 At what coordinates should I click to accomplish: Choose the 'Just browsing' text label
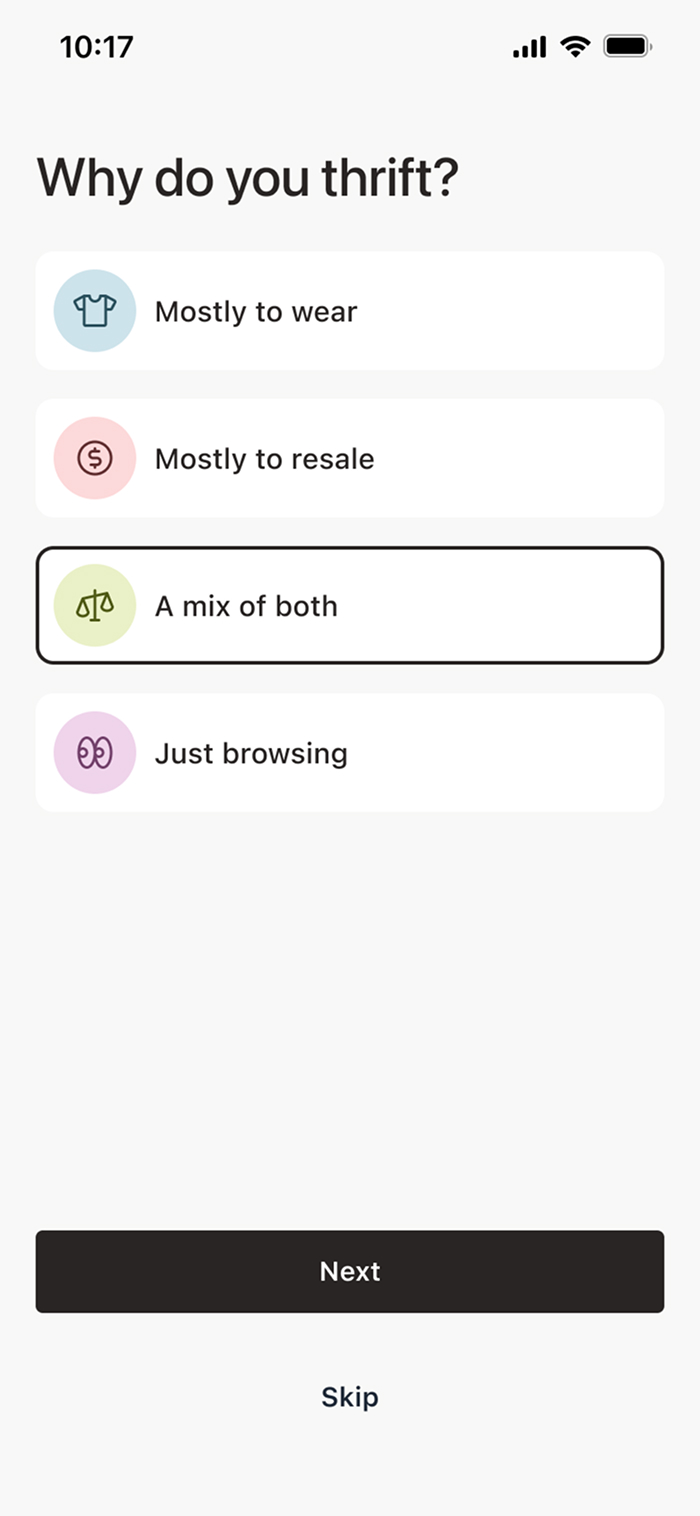click(x=251, y=753)
